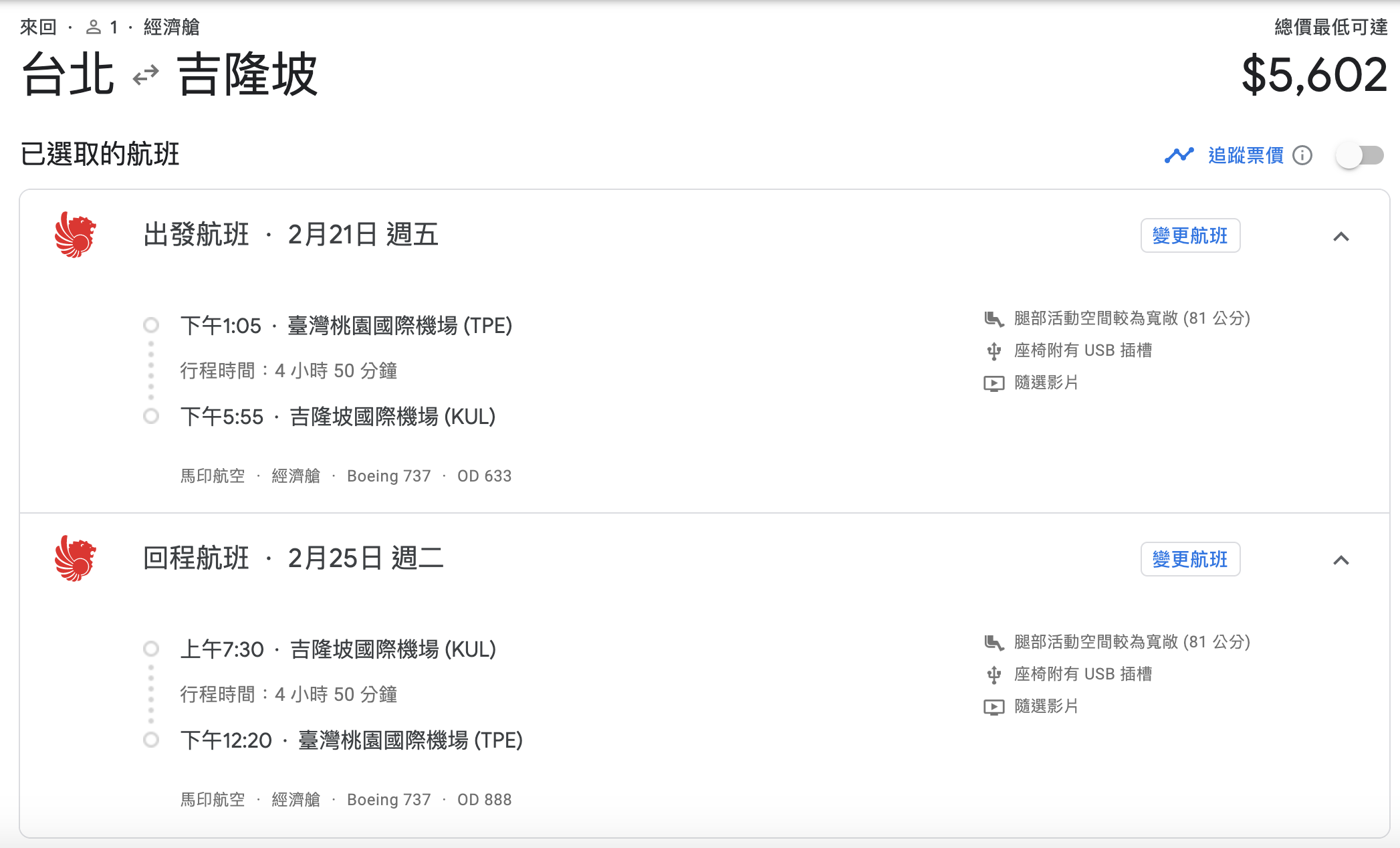The height and width of the screenshot is (848, 1400).
Task: Click the round-trip swap arrows icon
Action: 146,76
